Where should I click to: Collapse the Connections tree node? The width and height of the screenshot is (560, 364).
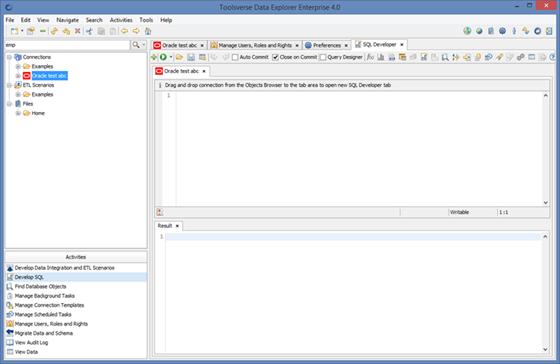click(10, 57)
